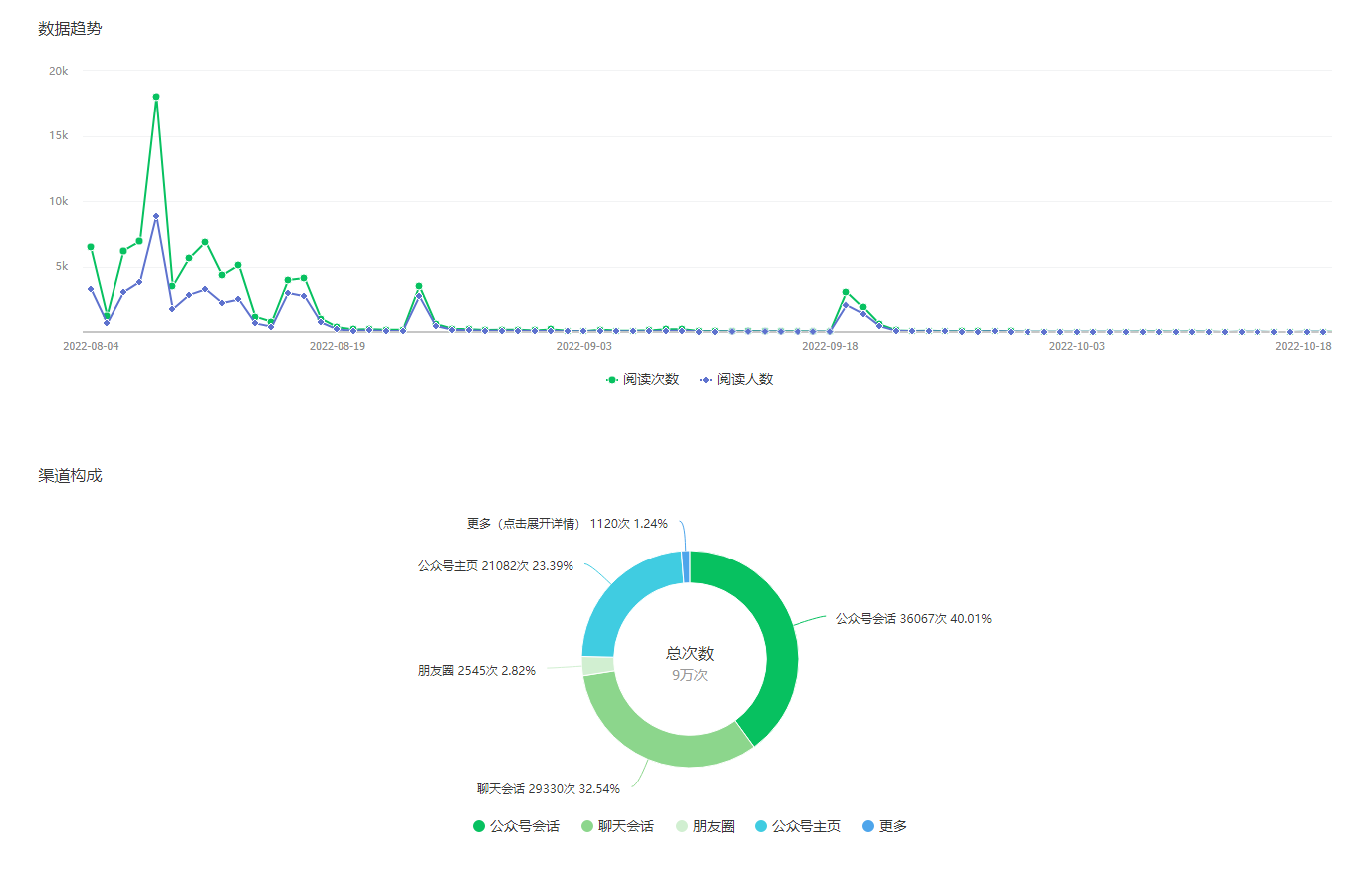Click the 2022-08-19 axis date
Viewport: 1372px width, 894px height.
(x=338, y=346)
